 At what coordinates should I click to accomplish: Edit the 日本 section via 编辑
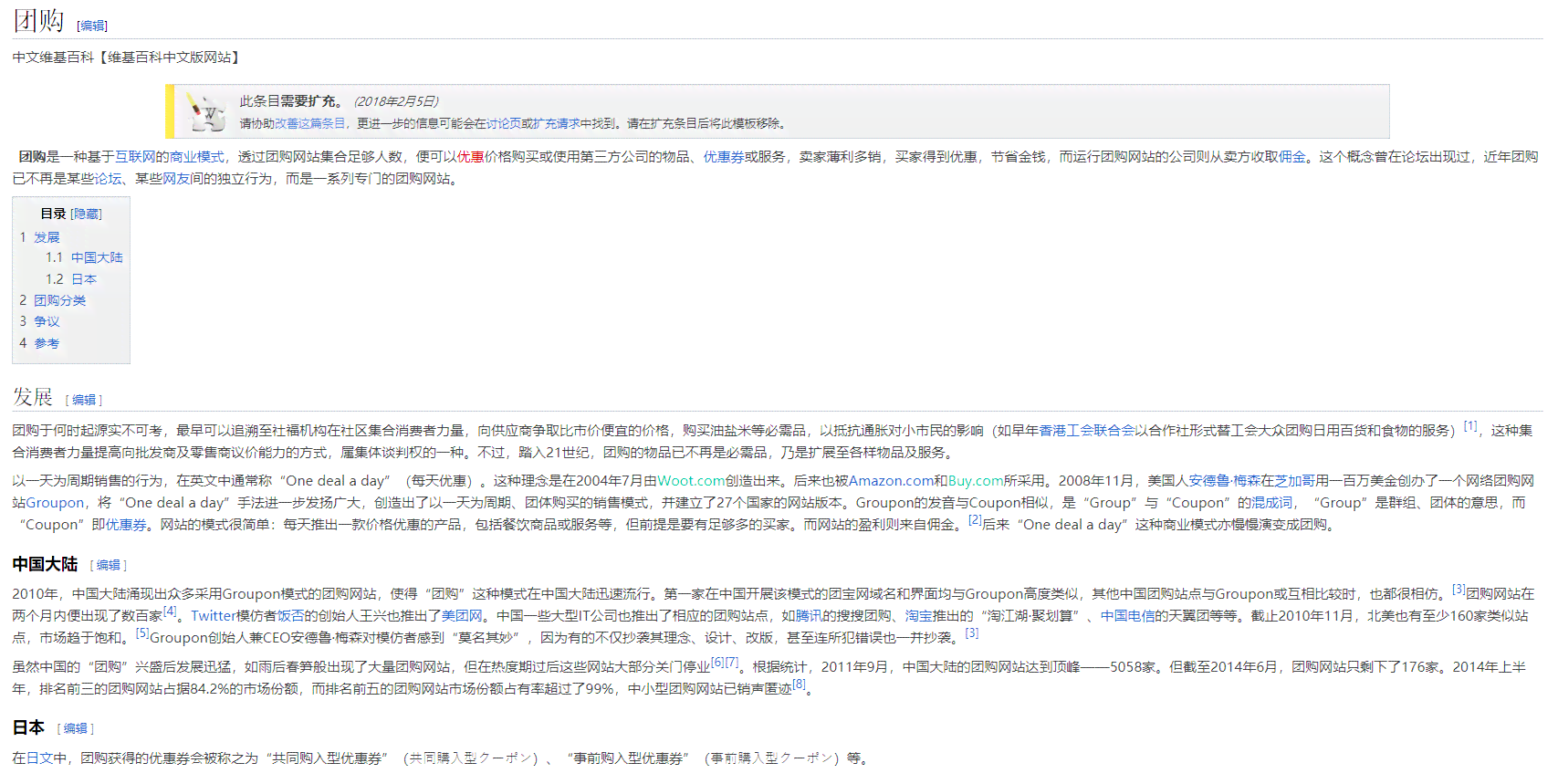[76, 729]
